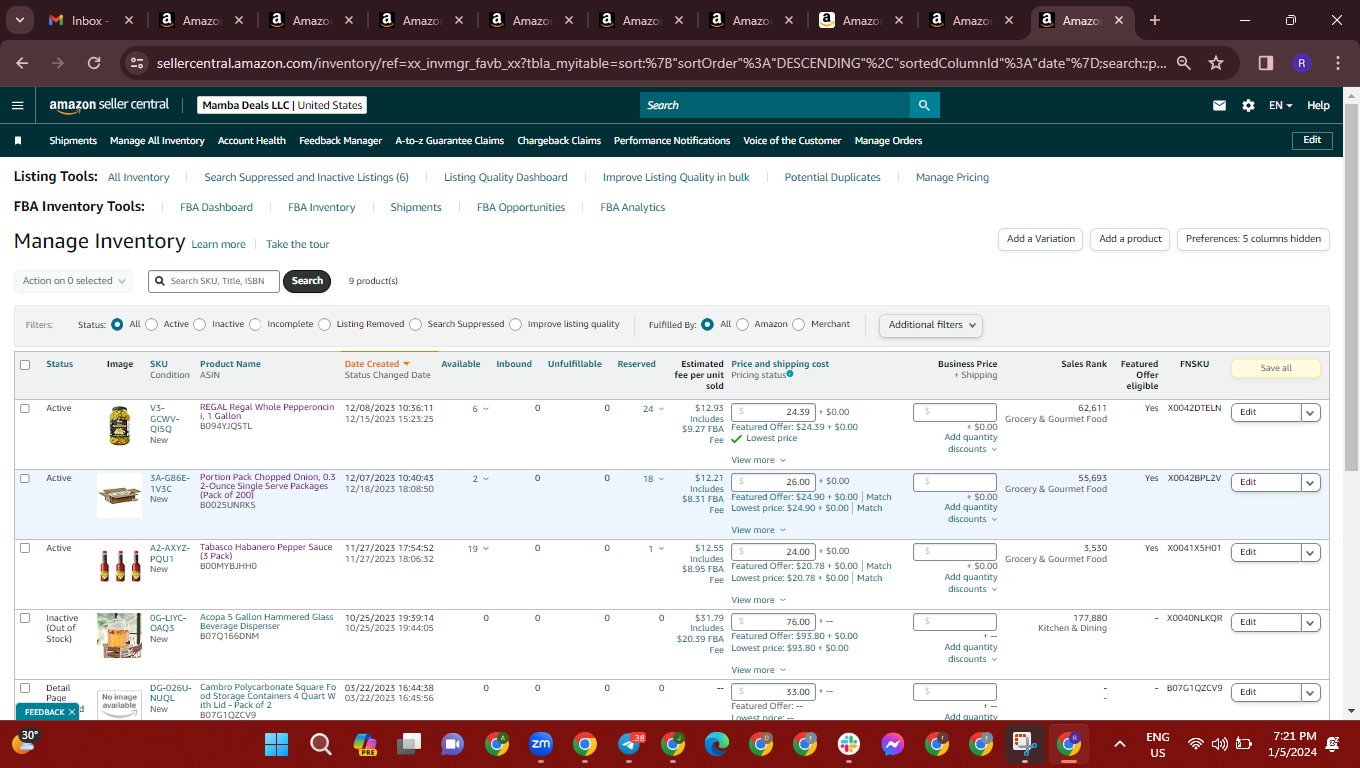Open Telegram from the taskbar

point(630,744)
